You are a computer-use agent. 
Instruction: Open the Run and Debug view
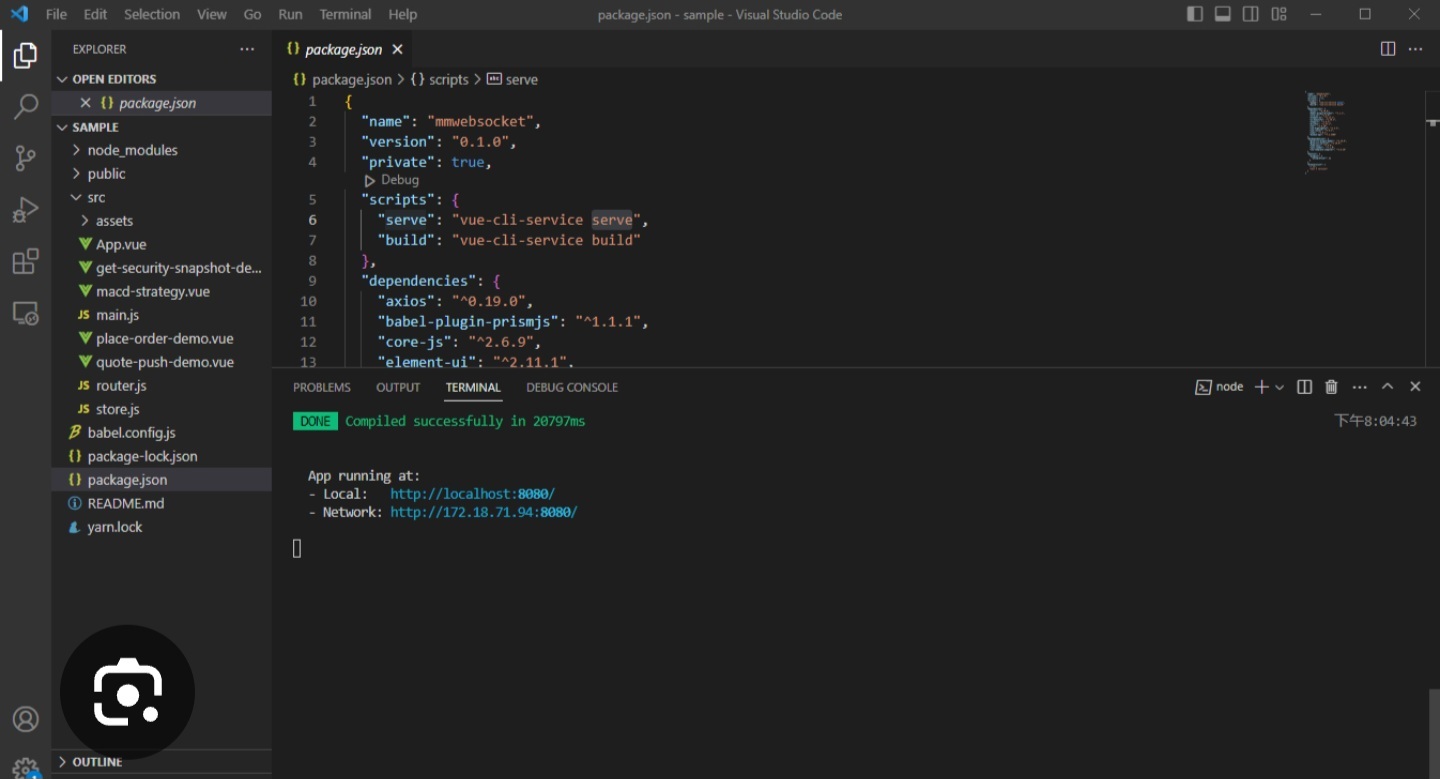pyautogui.click(x=25, y=210)
